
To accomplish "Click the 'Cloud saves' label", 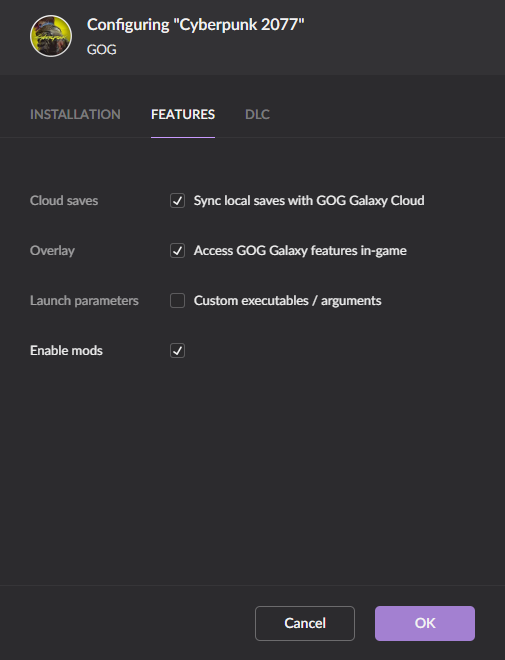I will pyautogui.click(x=64, y=201).
